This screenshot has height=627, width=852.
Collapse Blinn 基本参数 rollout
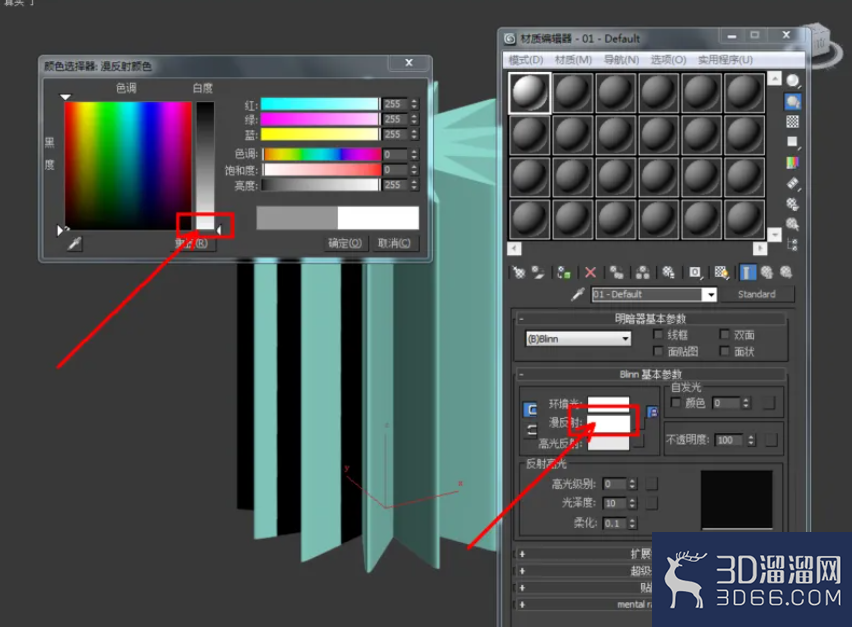[x=650, y=374]
